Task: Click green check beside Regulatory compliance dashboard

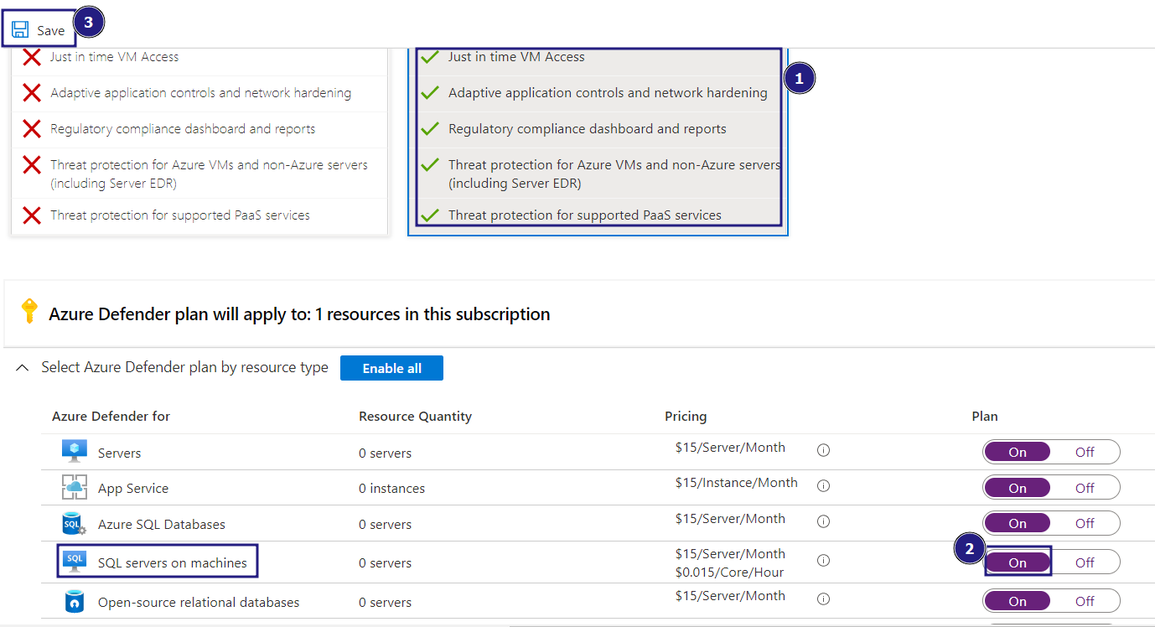Action: (430, 129)
